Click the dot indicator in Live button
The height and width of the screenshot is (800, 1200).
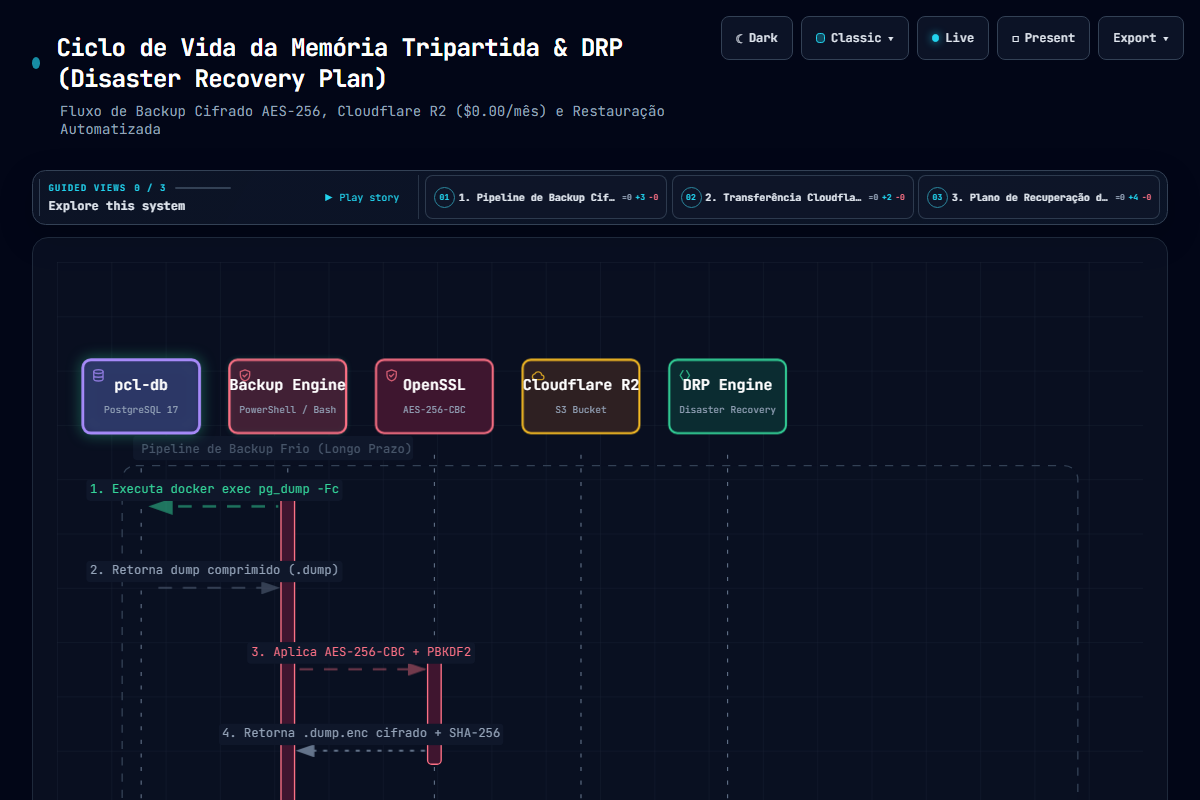[935, 38]
